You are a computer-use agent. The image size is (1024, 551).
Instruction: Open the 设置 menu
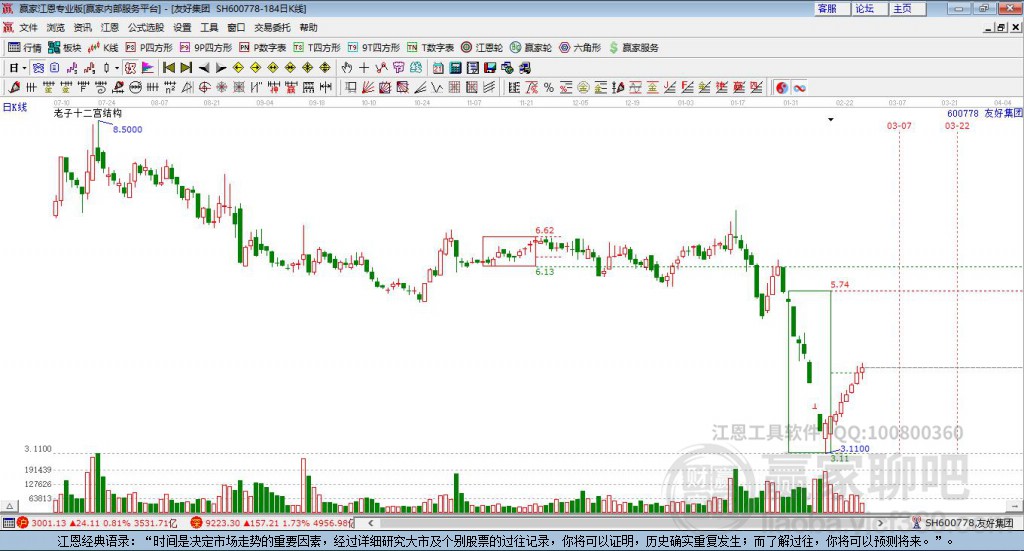pos(182,27)
